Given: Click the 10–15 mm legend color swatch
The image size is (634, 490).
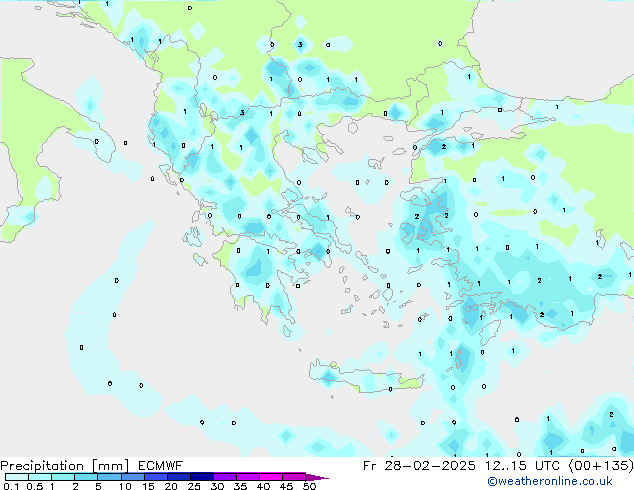Looking at the screenshot, I should coord(132,477).
